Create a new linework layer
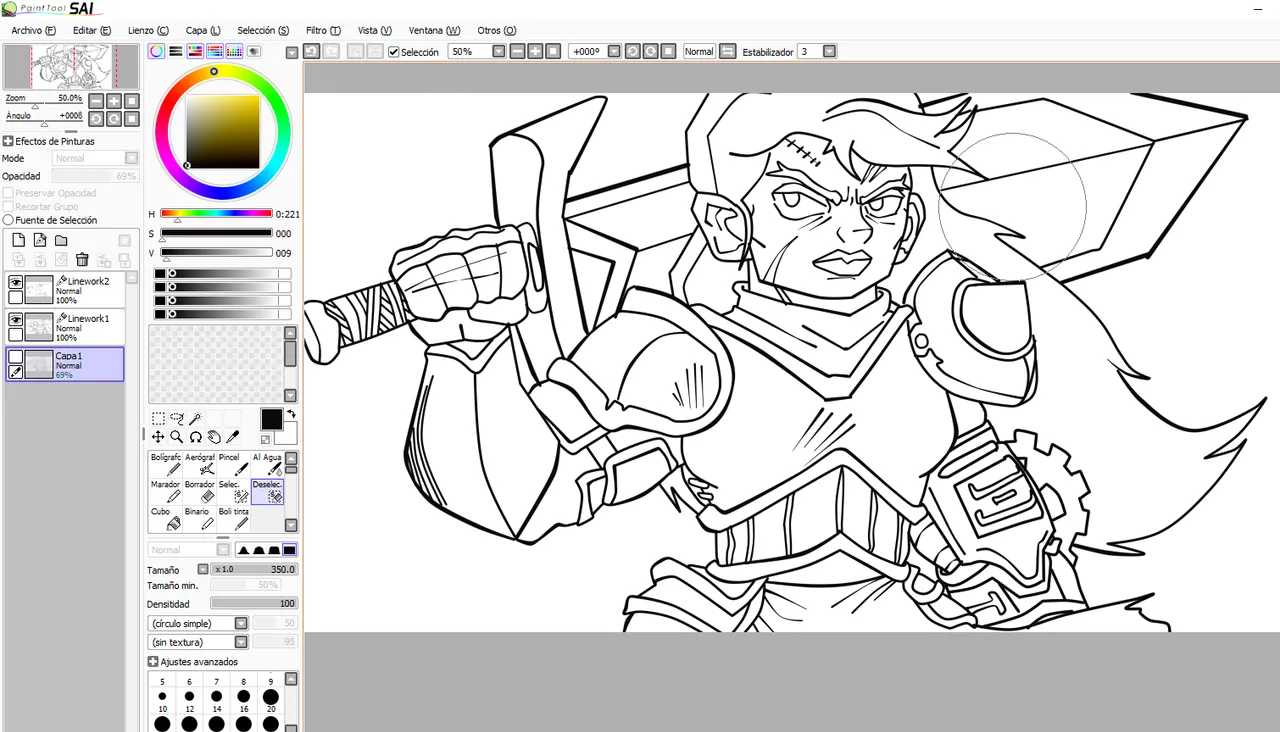The height and width of the screenshot is (732, 1280). [40, 240]
